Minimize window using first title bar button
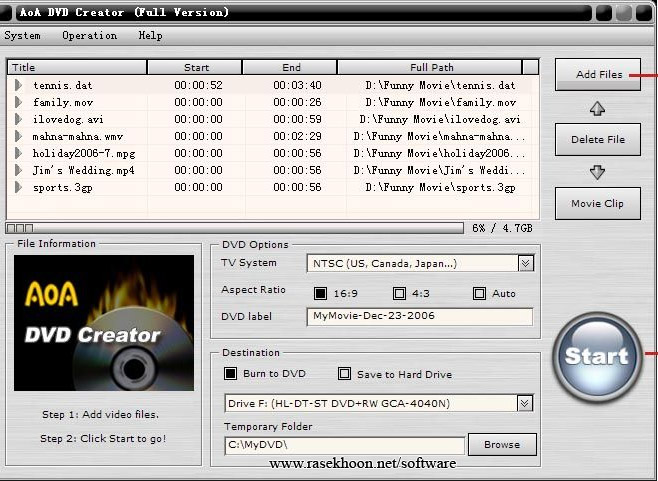 604,13
